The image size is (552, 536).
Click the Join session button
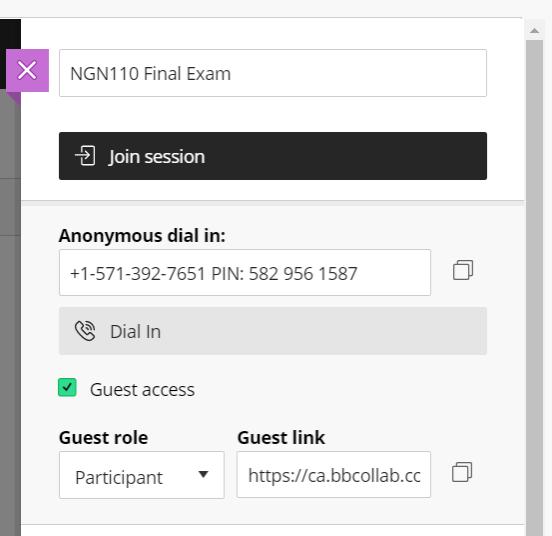(x=273, y=156)
